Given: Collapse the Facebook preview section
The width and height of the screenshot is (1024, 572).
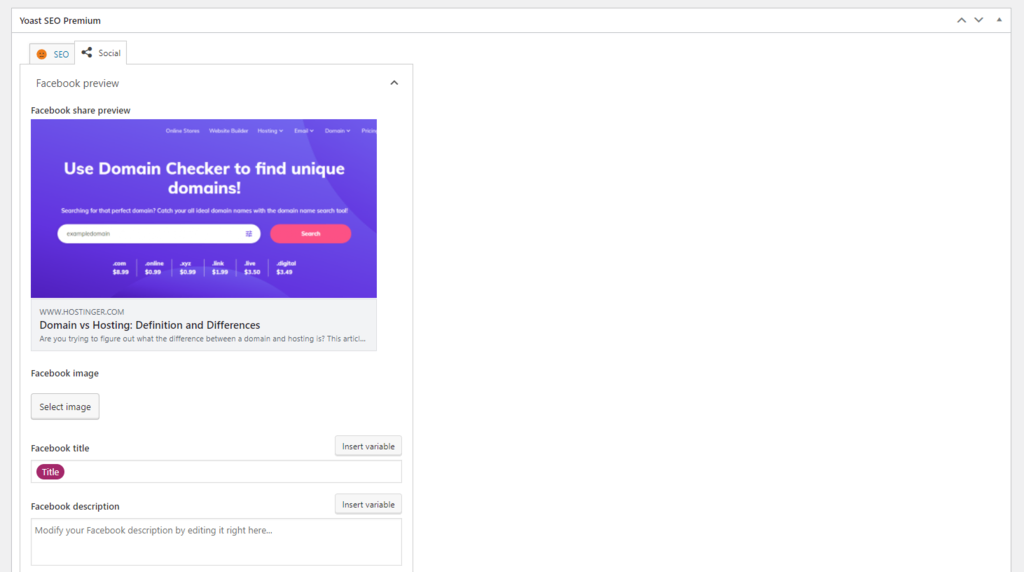Looking at the screenshot, I should pos(394,83).
